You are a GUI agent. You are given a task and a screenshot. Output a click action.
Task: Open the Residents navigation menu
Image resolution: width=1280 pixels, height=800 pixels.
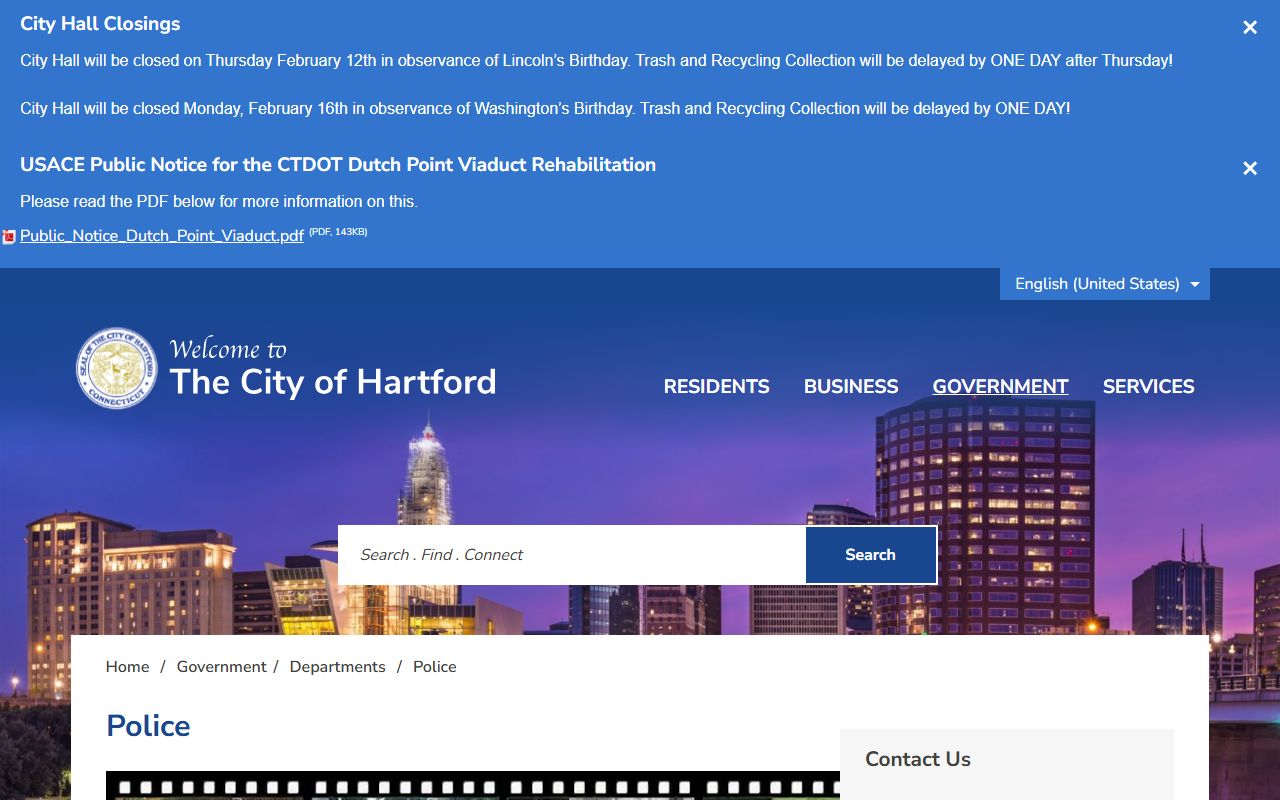(716, 387)
